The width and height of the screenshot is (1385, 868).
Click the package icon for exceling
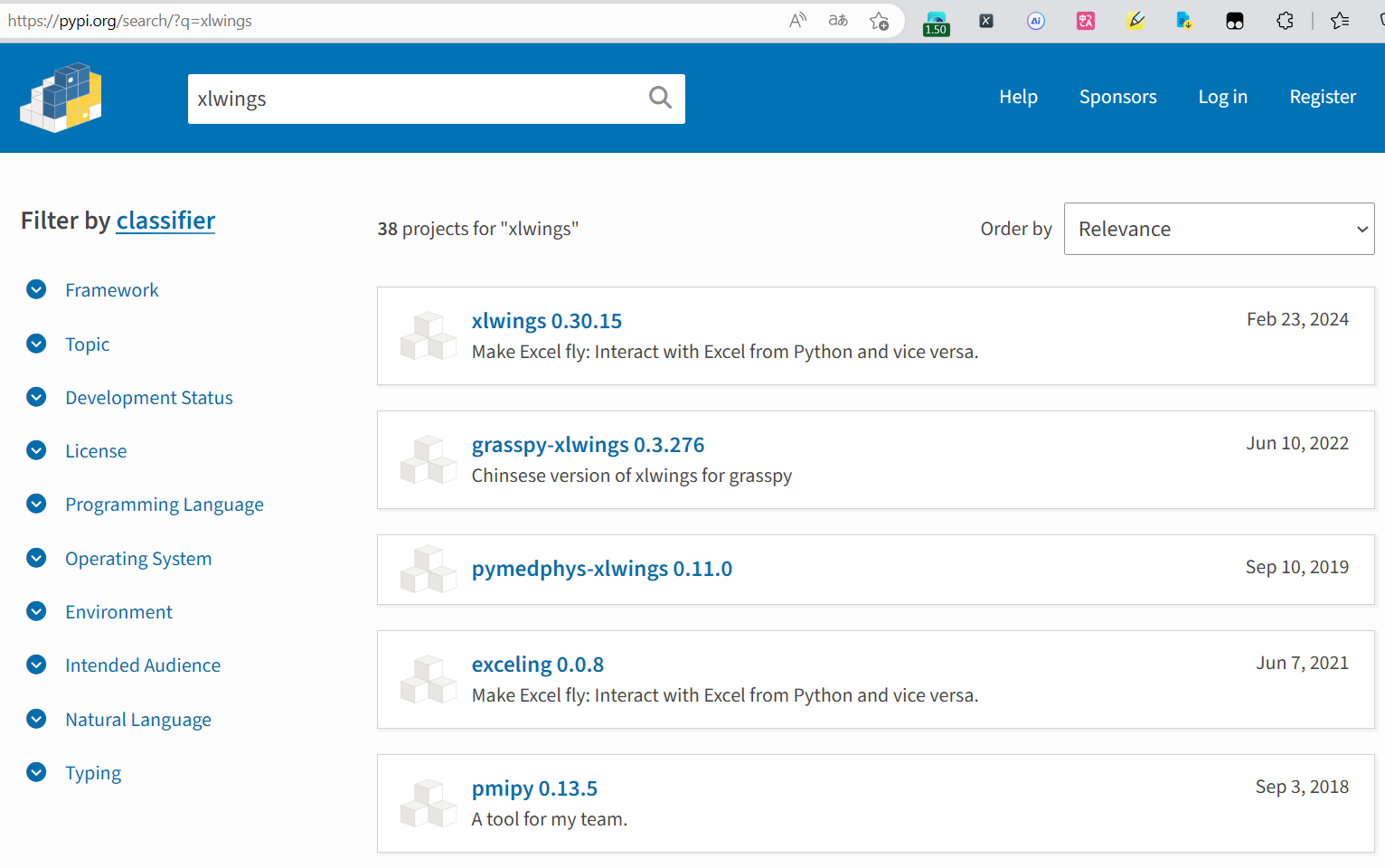point(429,680)
